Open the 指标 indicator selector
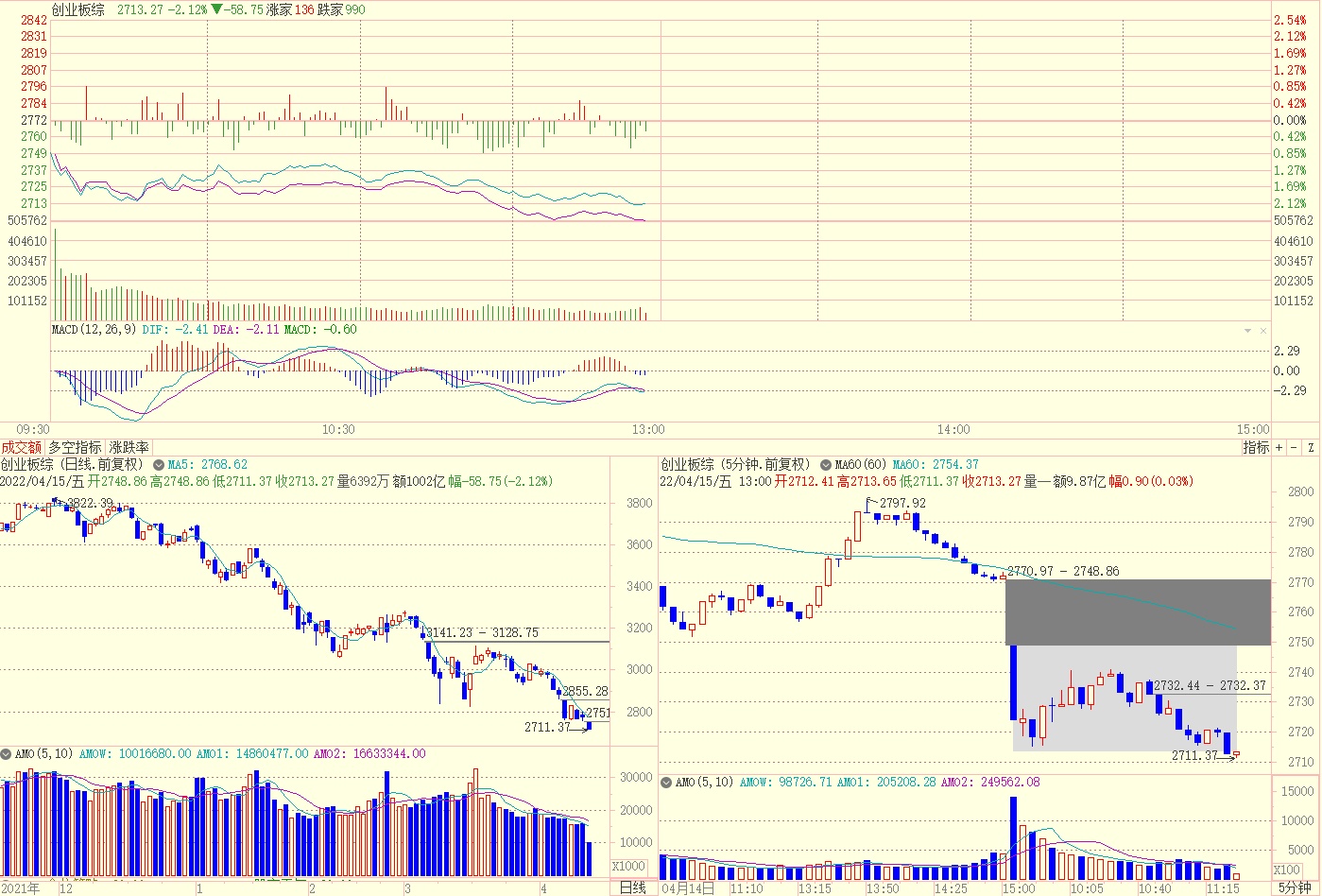The width and height of the screenshot is (1322, 896). pyautogui.click(x=1256, y=447)
